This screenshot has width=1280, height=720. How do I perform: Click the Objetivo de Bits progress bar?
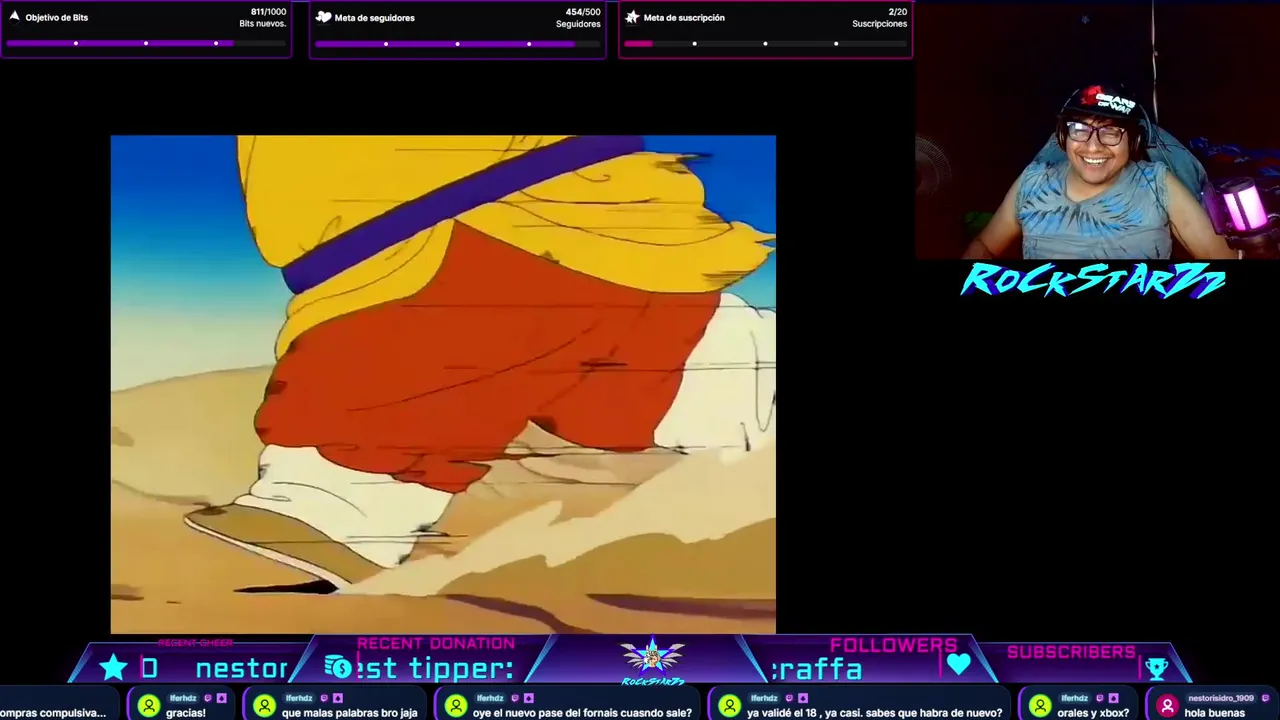tap(146, 43)
